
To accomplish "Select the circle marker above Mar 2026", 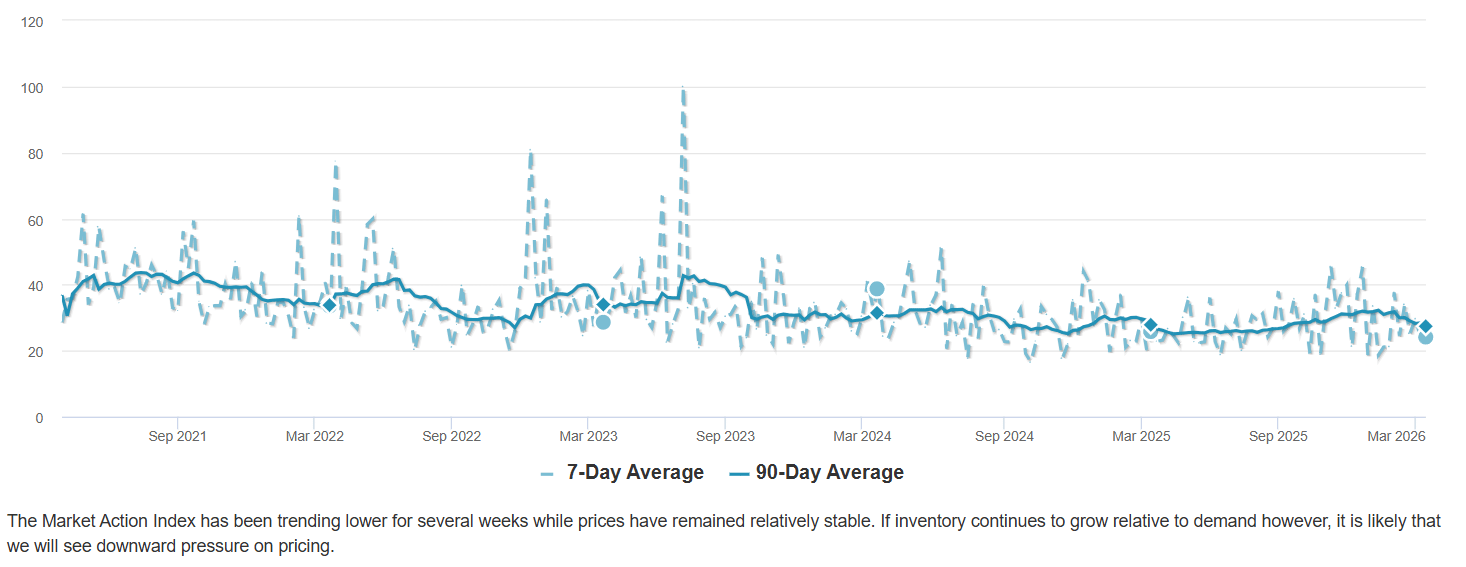I will (1425, 337).
